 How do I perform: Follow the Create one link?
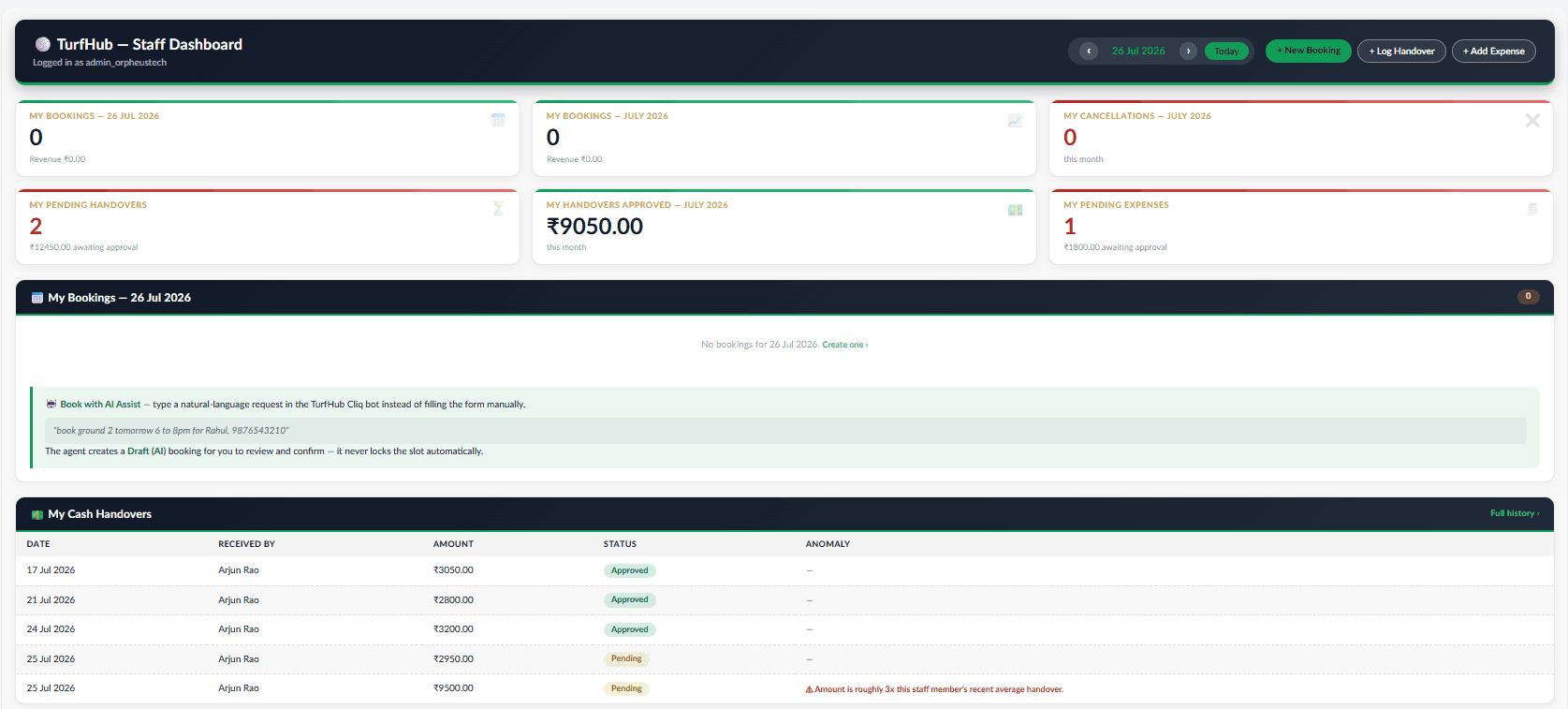point(845,345)
